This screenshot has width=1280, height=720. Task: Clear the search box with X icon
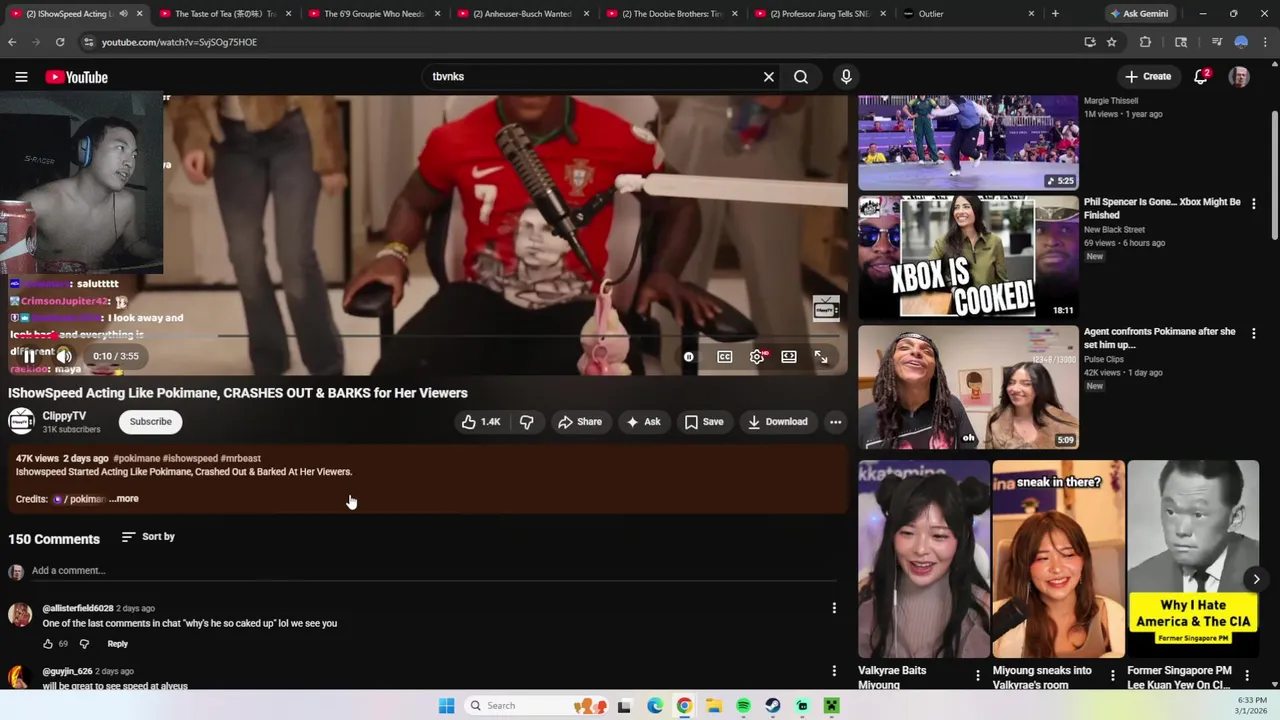[x=769, y=77]
